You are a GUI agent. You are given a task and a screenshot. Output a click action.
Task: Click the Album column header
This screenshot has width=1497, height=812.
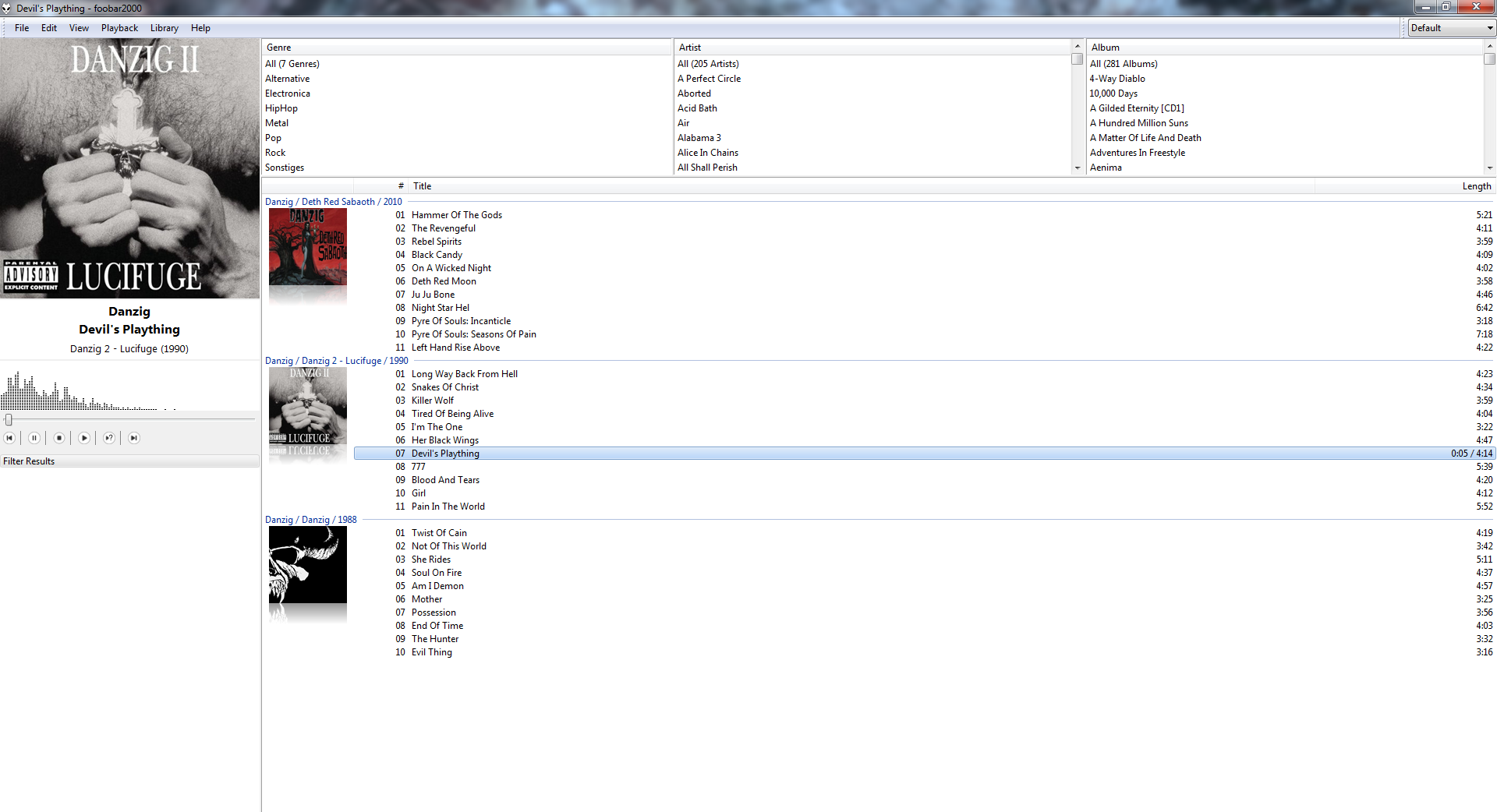click(x=1285, y=48)
